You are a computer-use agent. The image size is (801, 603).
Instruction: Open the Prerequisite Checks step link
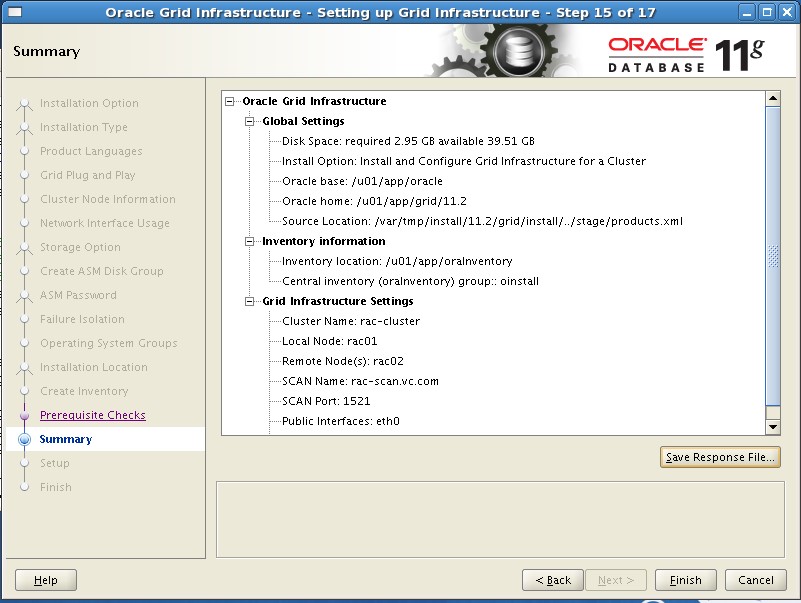click(92, 415)
